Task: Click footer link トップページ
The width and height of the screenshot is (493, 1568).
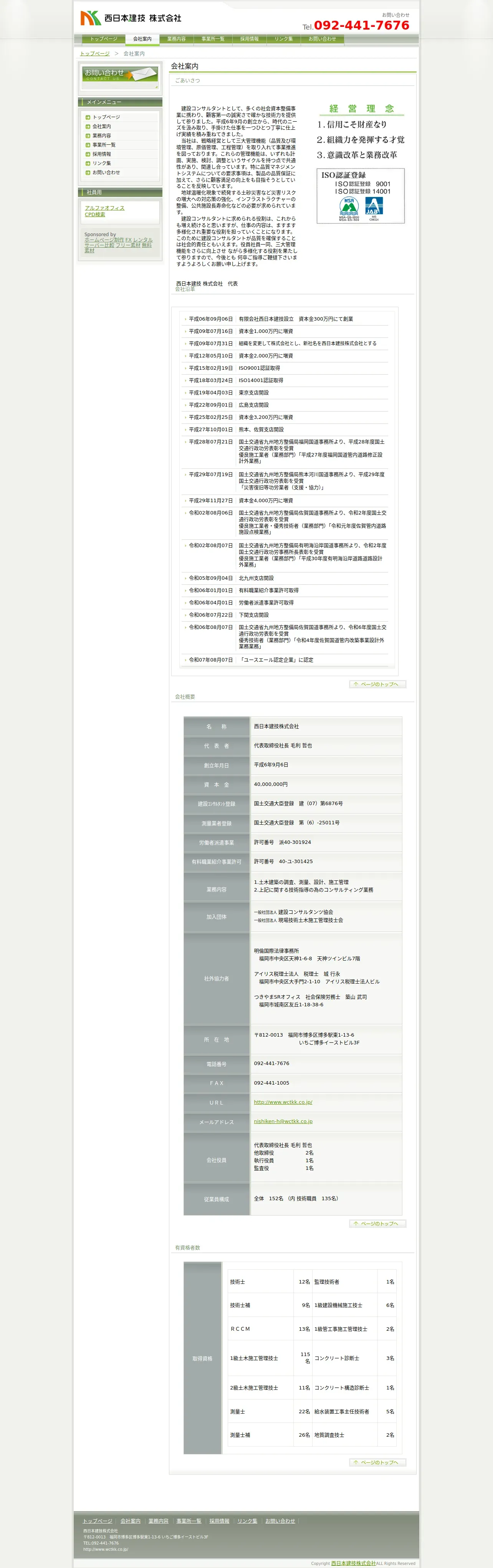Action: [x=98, y=1520]
